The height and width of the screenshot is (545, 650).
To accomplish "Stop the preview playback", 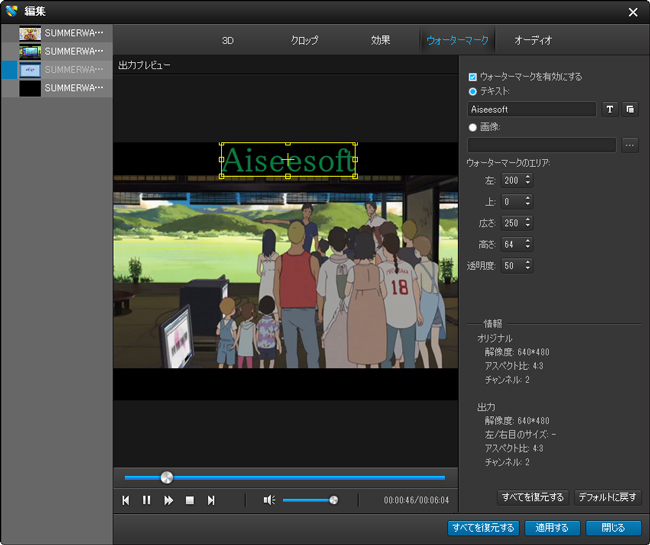I will click(x=189, y=500).
